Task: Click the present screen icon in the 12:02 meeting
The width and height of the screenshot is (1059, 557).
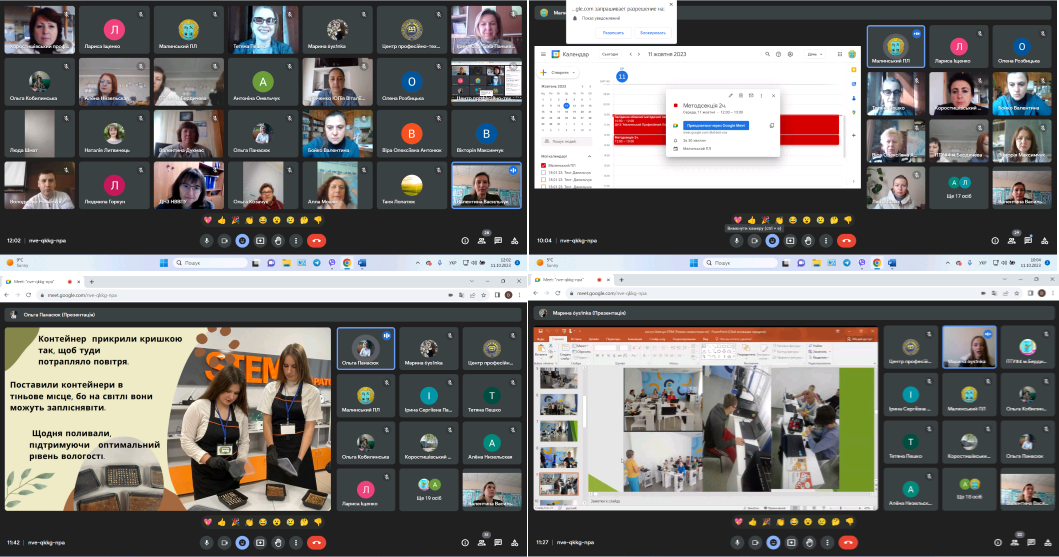Action: (260, 240)
